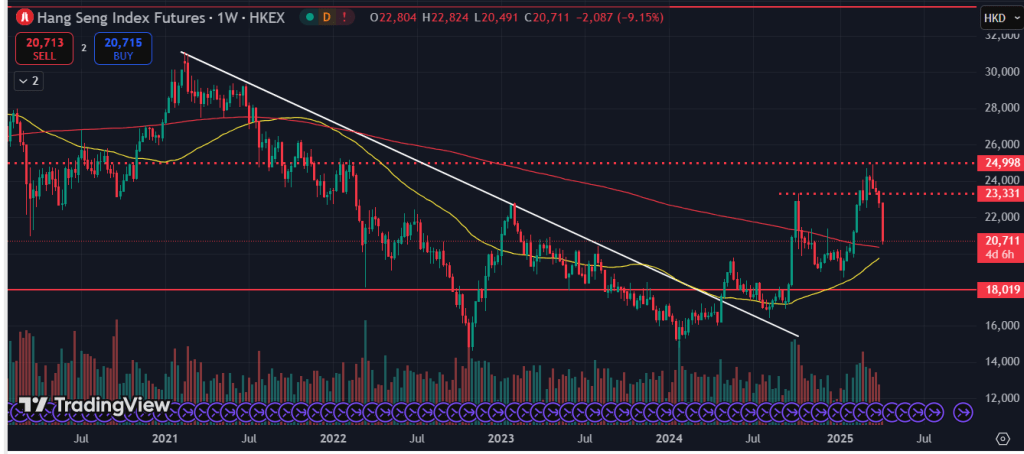Click the rightmost event marker on timeline

tap(963, 410)
